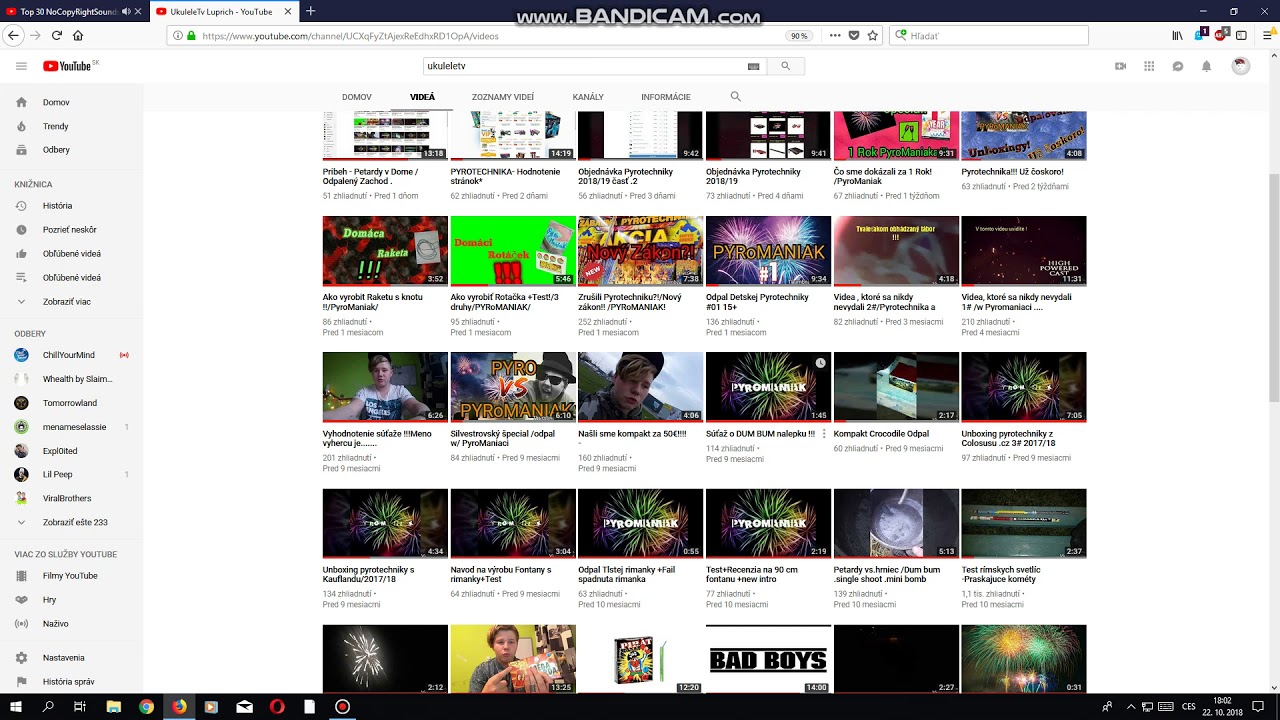Open Firefox hamburger menu
The width and height of the screenshot is (1280, 720).
tap(1266, 35)
